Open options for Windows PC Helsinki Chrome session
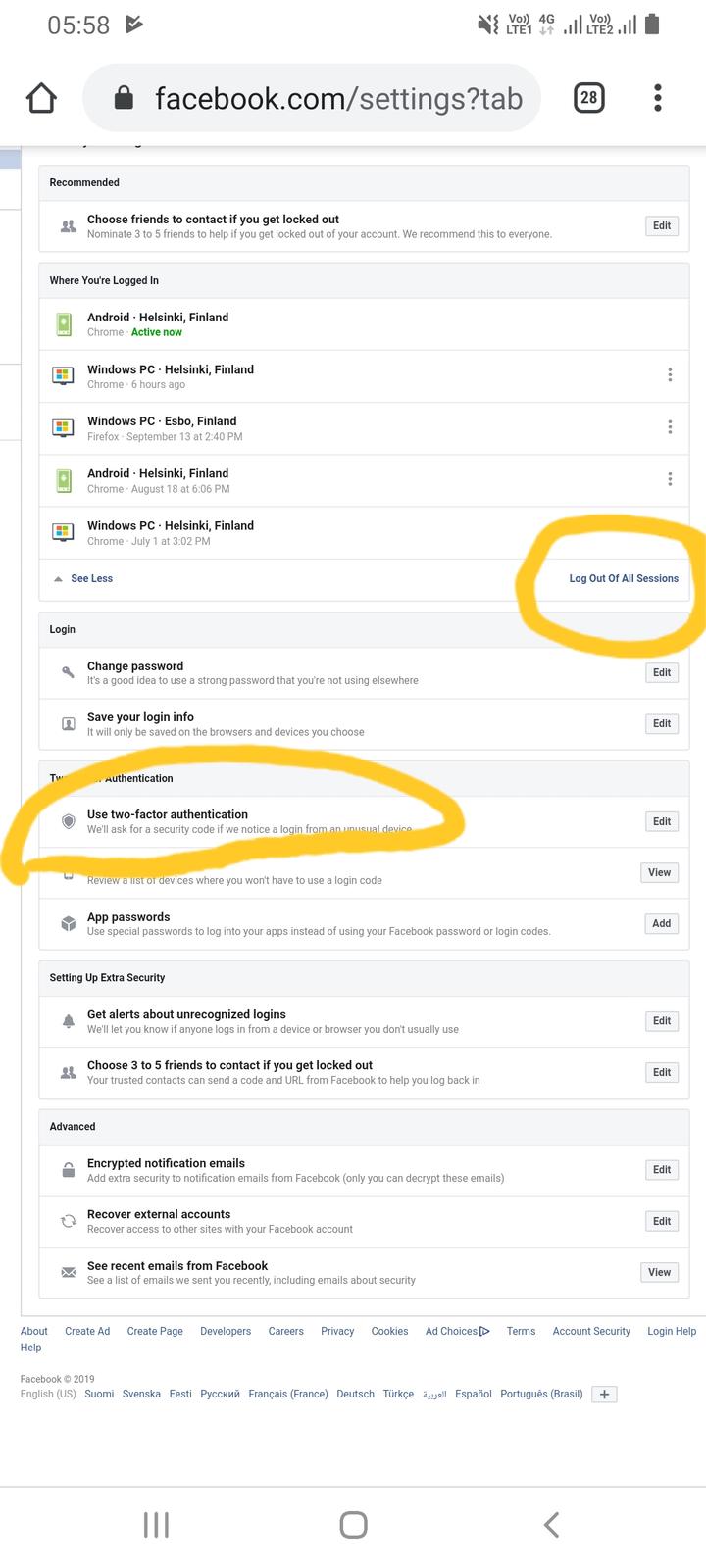Screen dimensions: 706x1568 tap(670, 375)
